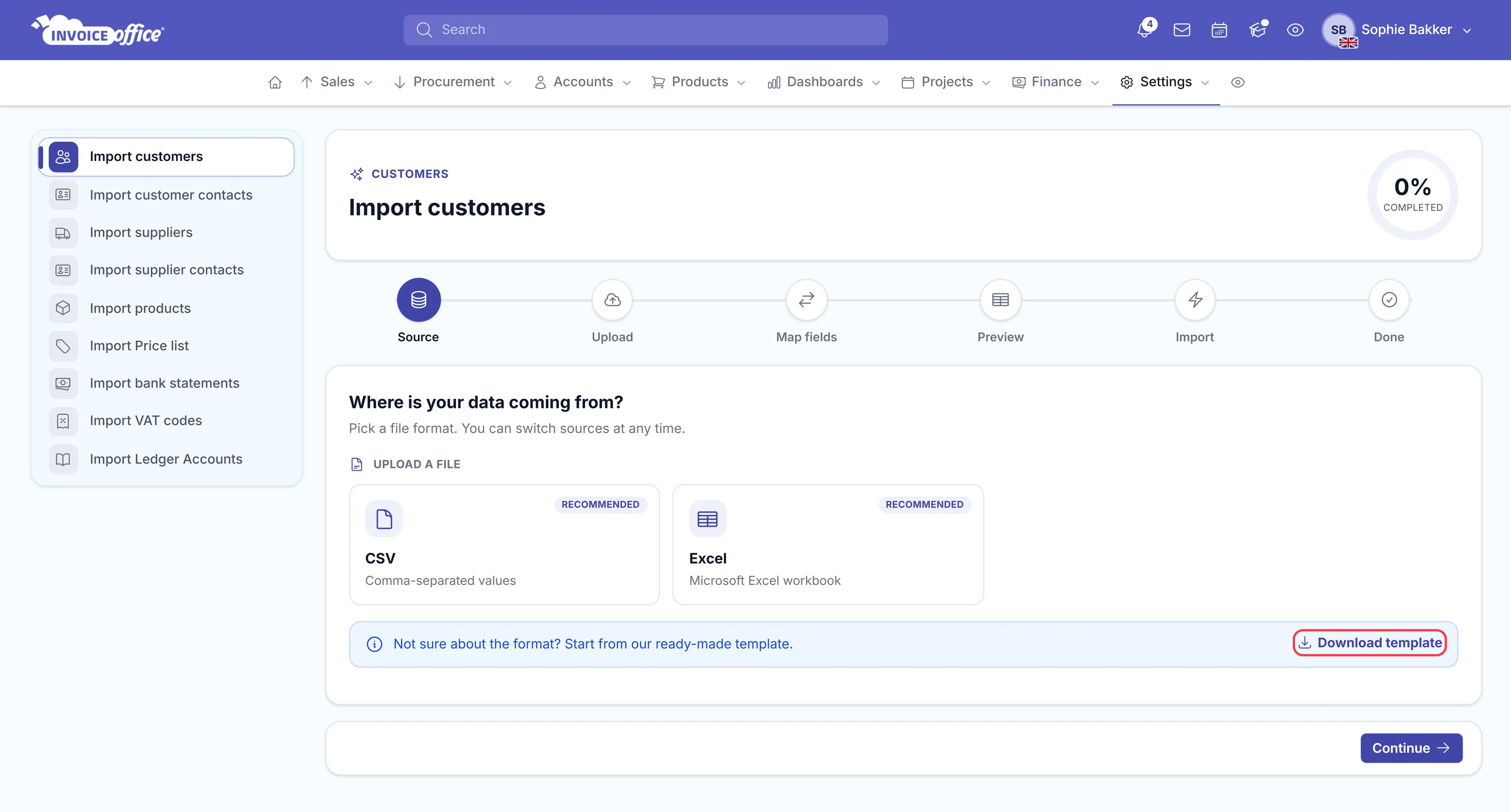Viewport: 1511px width, 812px height.
Task: Click the 0% completed progress ring
Action: click(1412, 195)
